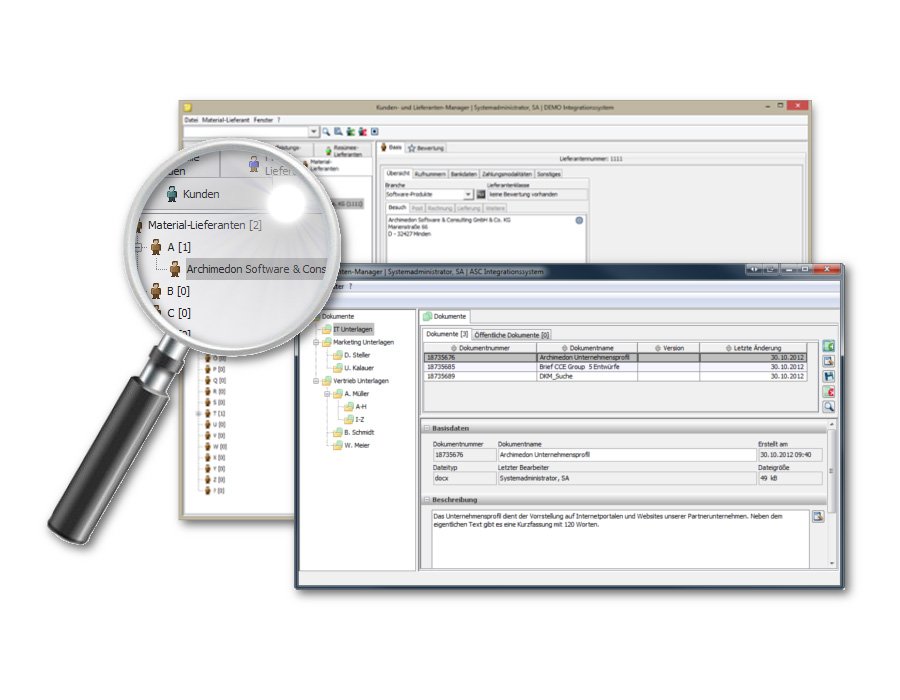Select document row 18735685 Brief CCE Group
900x700 pixels.
(615, 367)
